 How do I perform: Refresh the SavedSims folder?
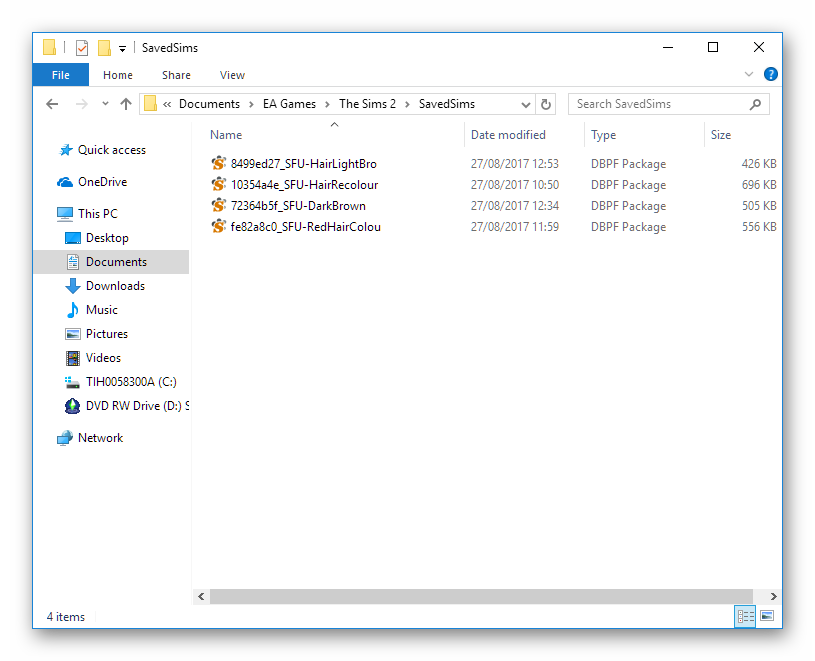click(x=545, y=104)
